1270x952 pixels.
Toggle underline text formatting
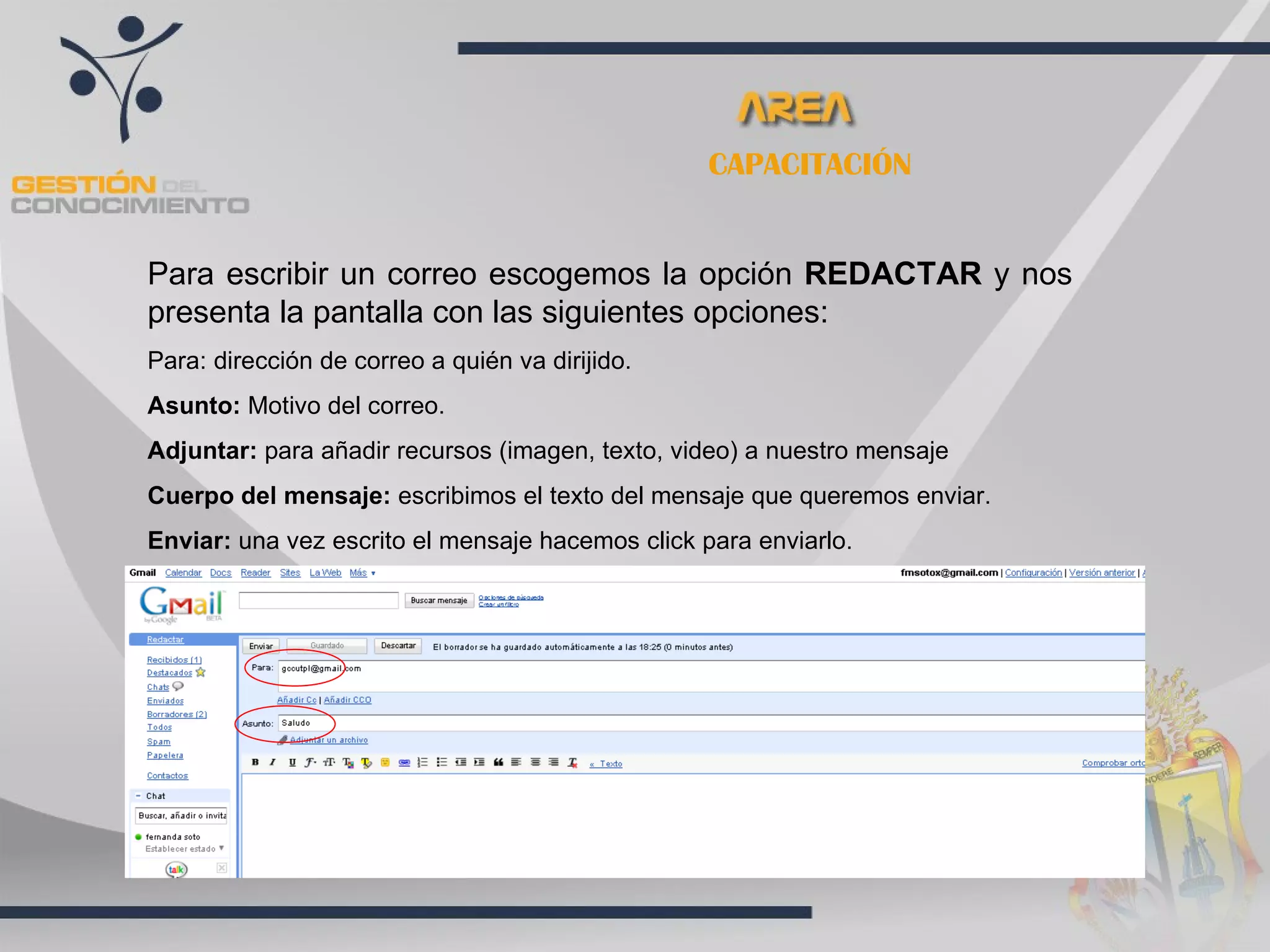pos(292,762)
